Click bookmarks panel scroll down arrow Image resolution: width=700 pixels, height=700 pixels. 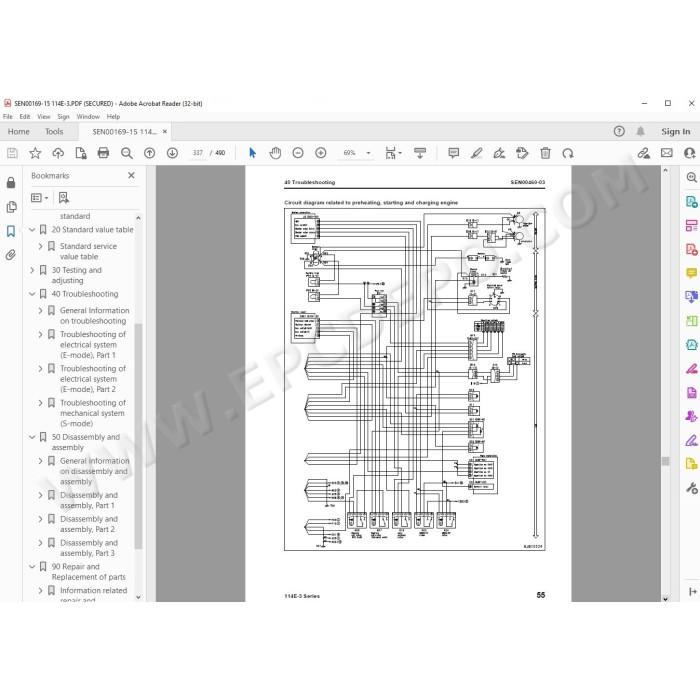pyautogui.click(x=138, y=597)
